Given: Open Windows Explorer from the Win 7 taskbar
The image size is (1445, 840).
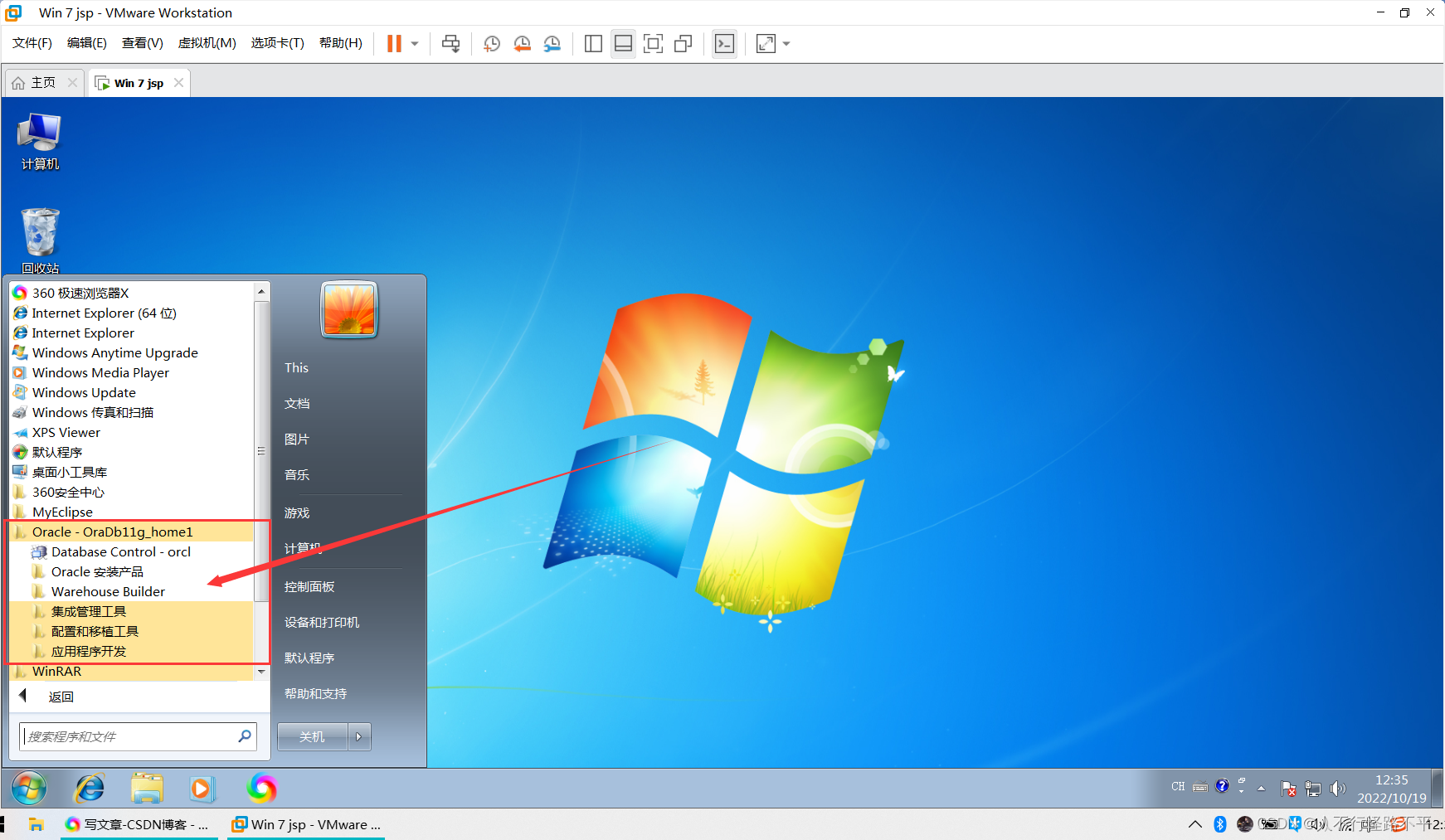Looking at the screenshot, I should click(x=147, y=788).
